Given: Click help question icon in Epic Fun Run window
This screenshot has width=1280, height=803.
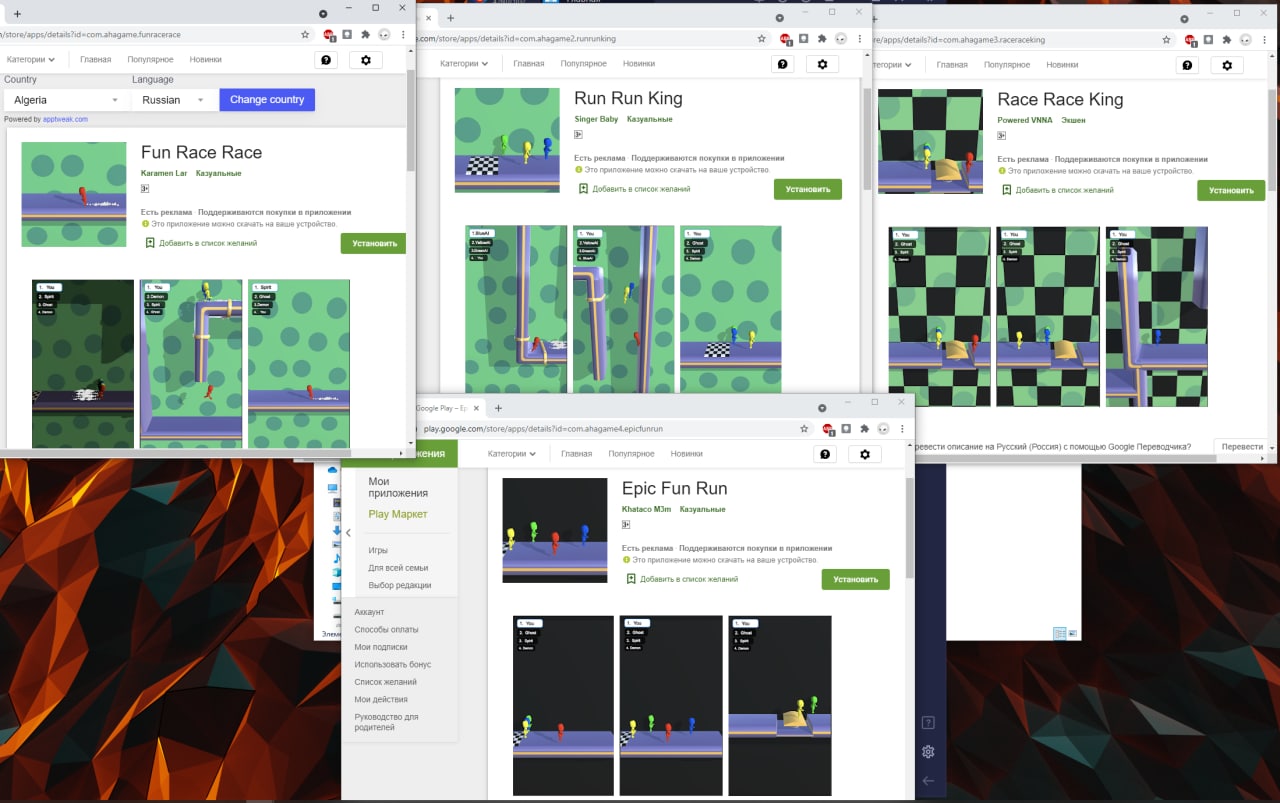Looking at the screenshot, I should (825, 454).
